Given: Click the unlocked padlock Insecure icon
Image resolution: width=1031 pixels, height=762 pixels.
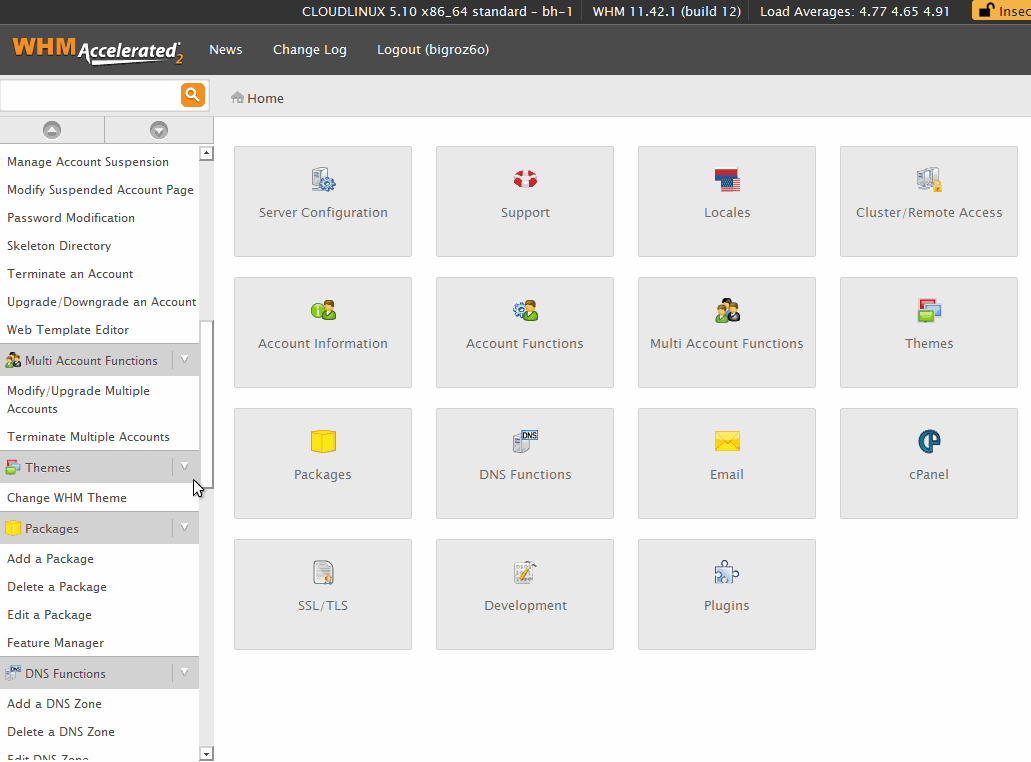Looking at the screenshot, I should (x=986, y=11).
